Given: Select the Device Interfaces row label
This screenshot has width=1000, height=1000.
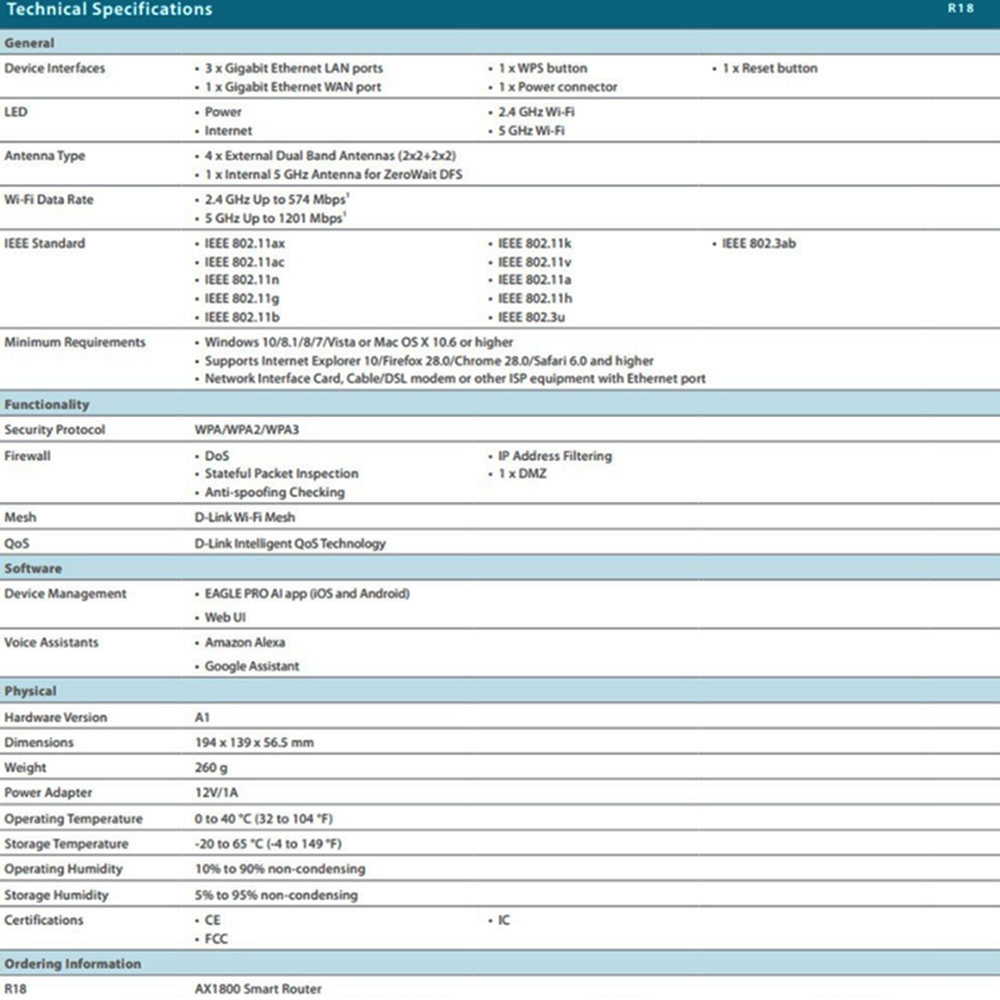Looking at the screenshot, I should [54, 68].
